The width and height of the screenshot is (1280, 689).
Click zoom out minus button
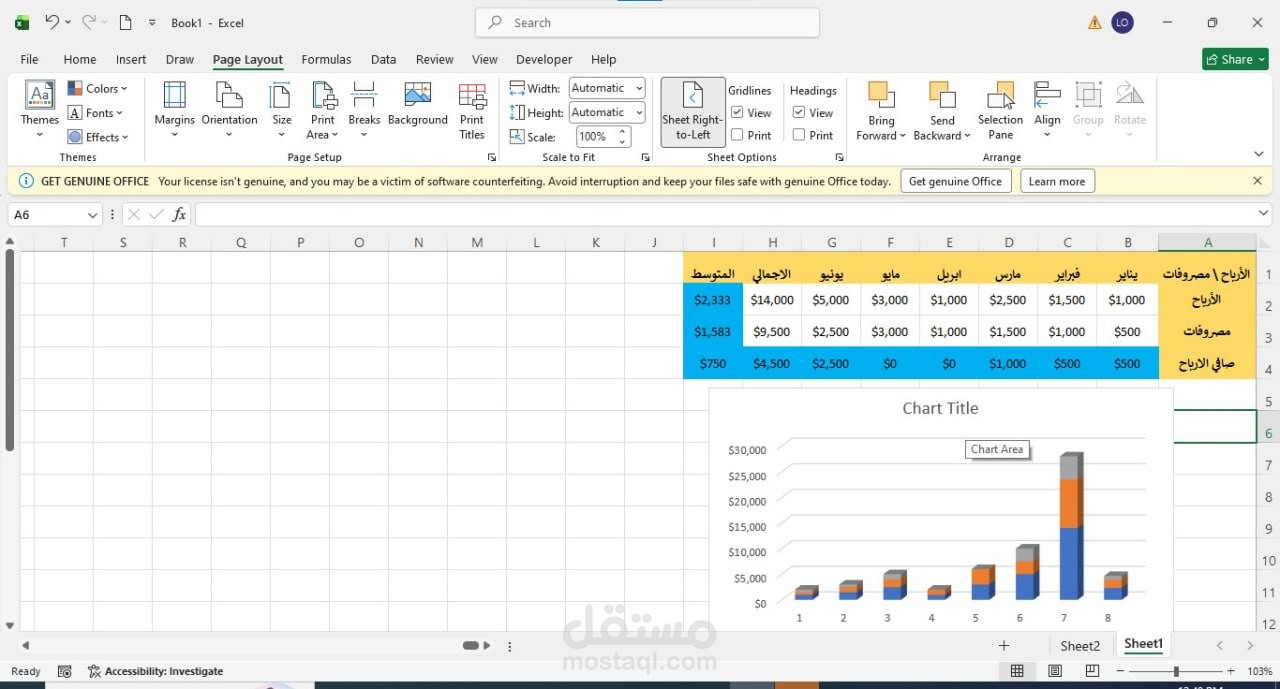click(x=1119, y=671)
